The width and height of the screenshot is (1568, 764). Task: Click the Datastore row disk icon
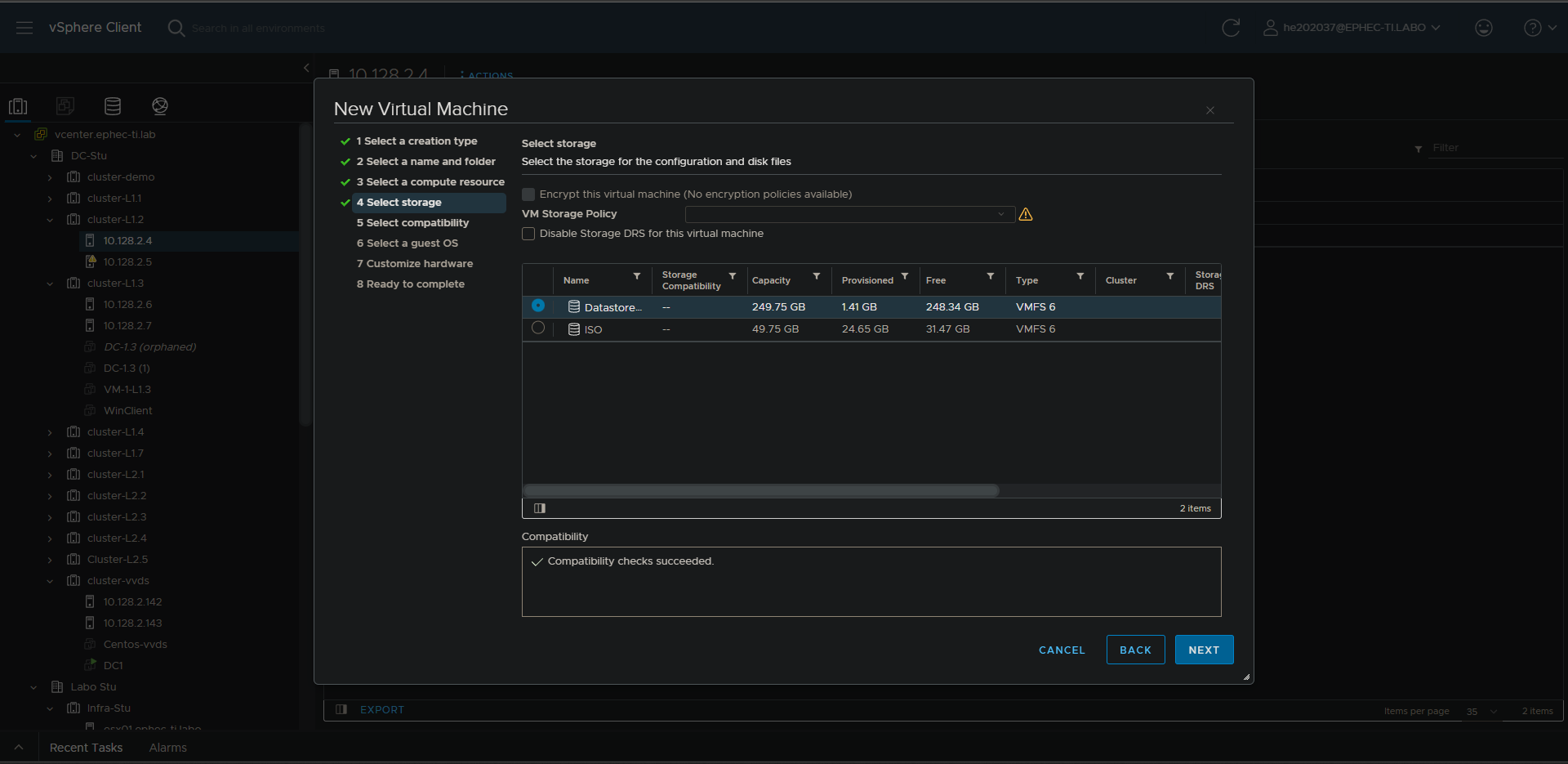tap(574, 307)
